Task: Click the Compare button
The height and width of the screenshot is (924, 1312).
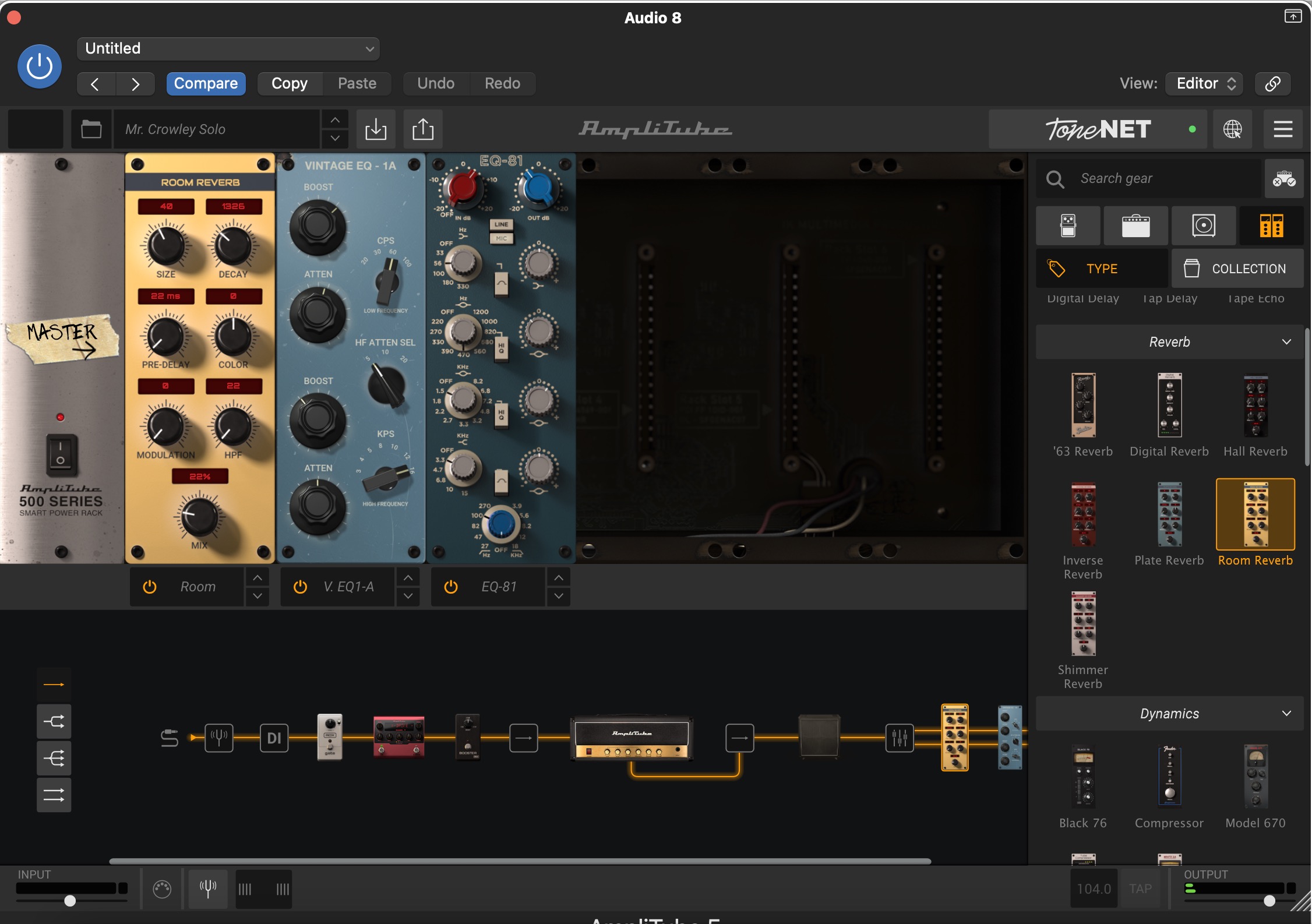Action: click(x=206, y=83)
